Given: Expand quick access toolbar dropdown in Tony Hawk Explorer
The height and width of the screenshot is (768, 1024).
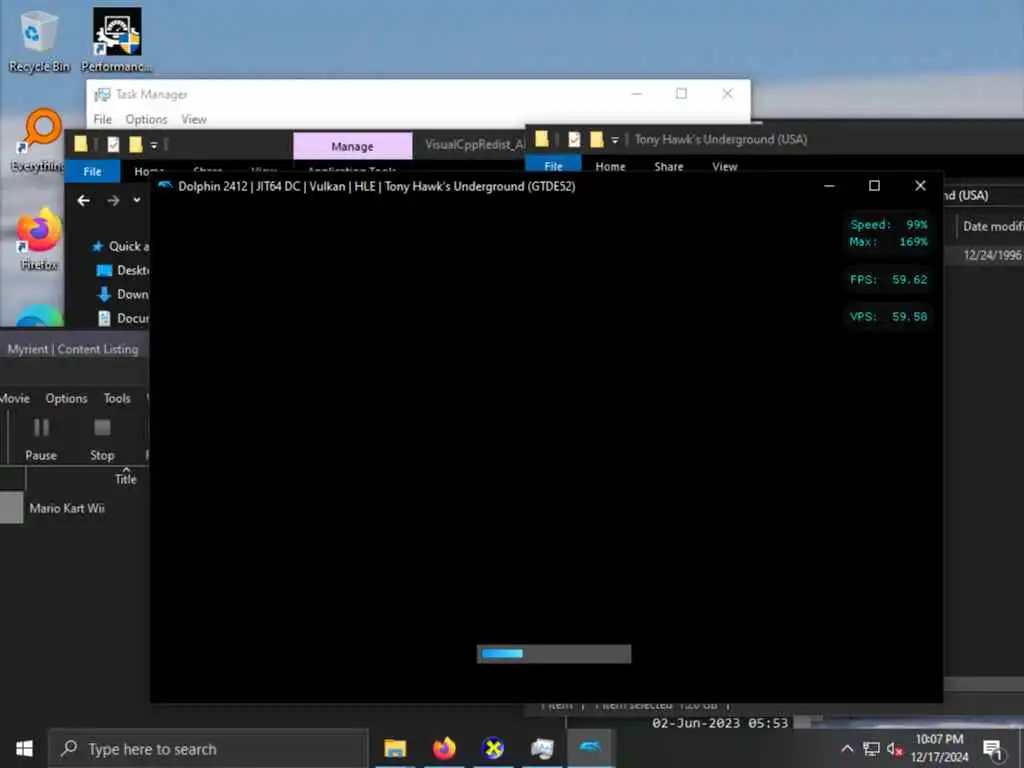Looking at the screenshot, I should click(615, 140).
